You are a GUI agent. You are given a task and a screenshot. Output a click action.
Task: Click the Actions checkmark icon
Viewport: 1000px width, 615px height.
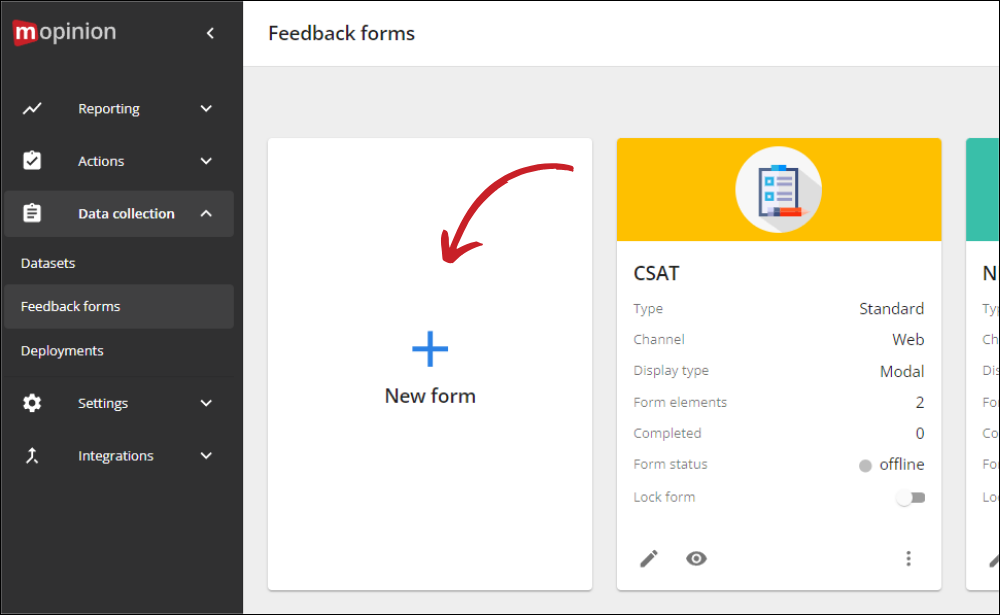[32, 160]
